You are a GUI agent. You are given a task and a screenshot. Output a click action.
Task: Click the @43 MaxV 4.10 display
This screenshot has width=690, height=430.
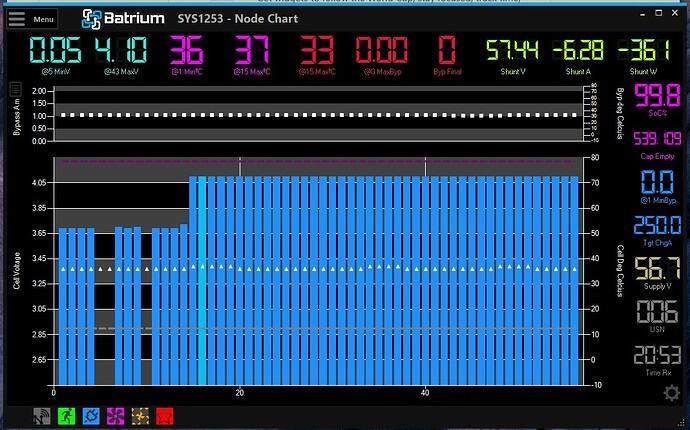(x=121, y=55)
